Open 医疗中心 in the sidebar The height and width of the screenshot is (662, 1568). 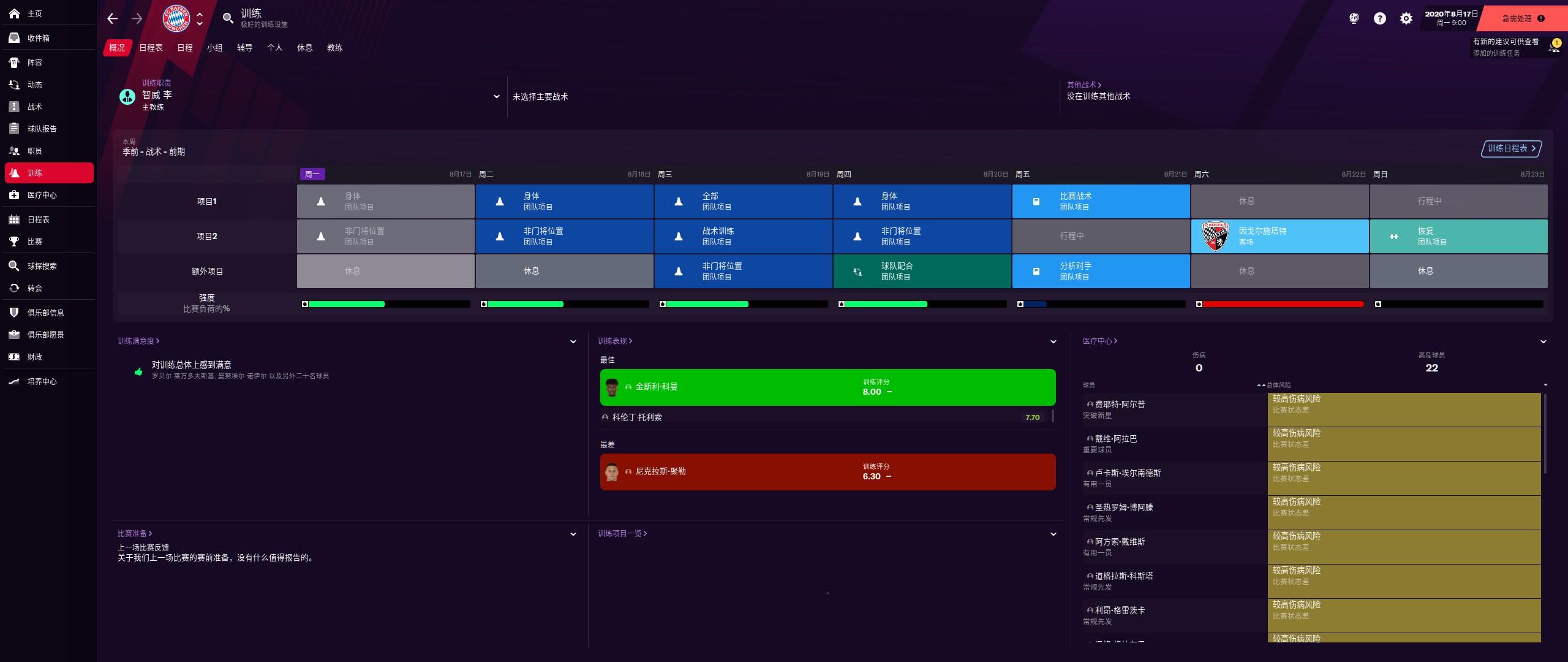[x=42, y=195]
